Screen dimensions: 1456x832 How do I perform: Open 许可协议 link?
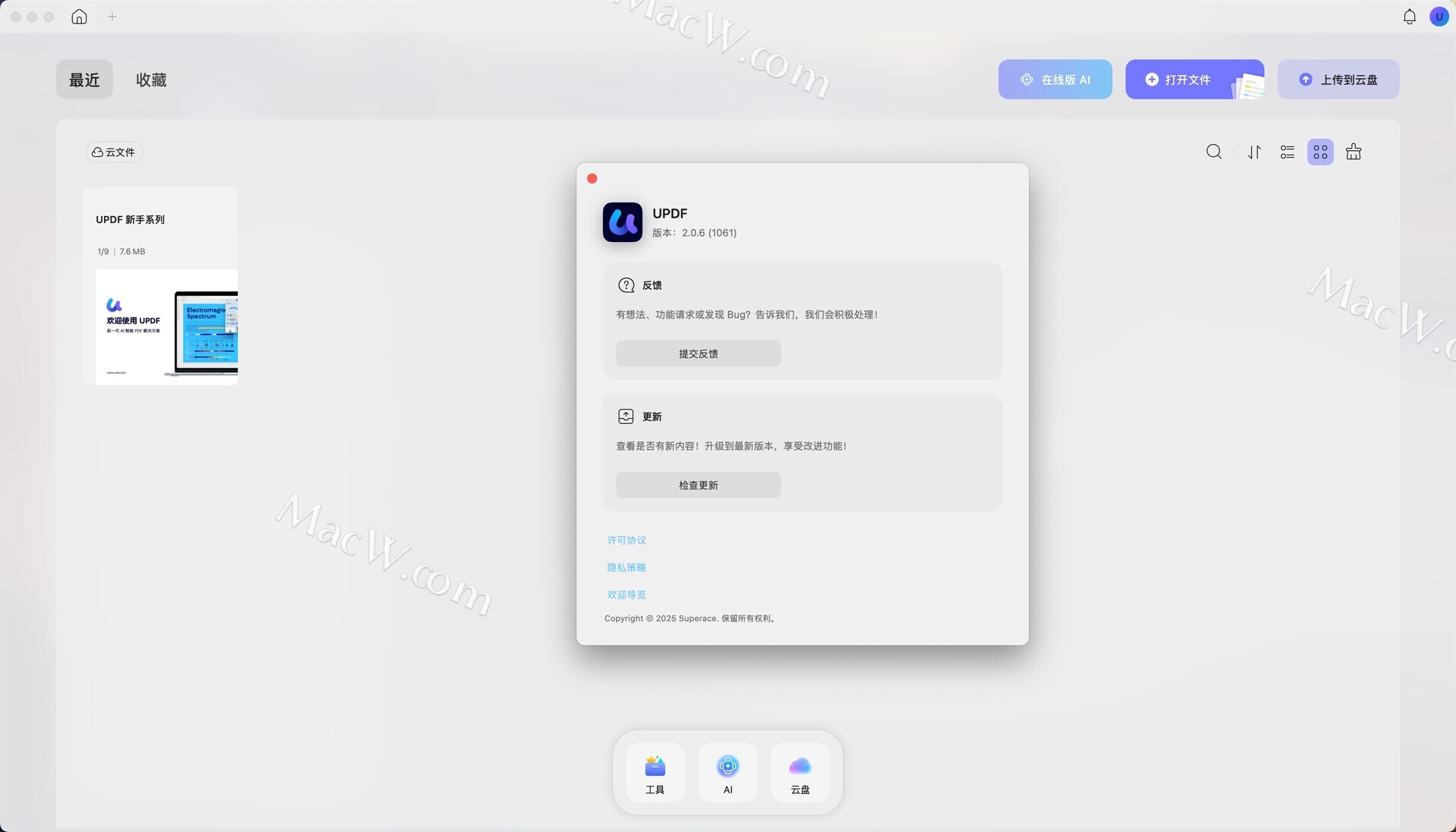(626, 541)
